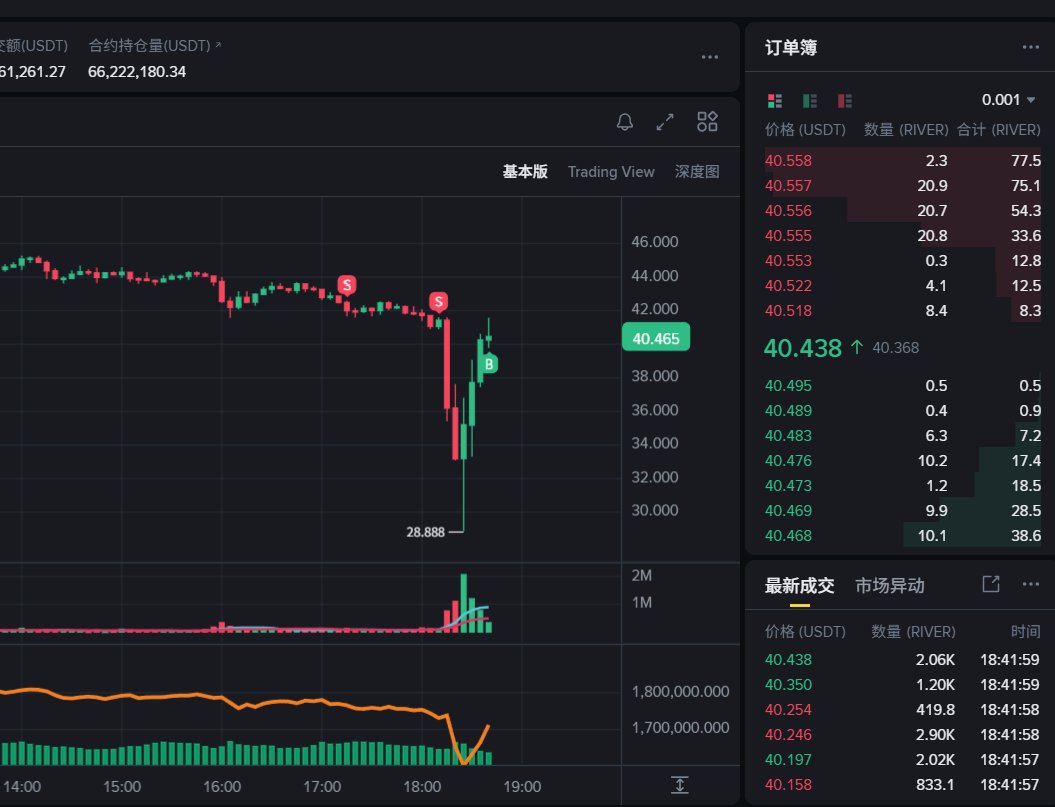Image resolution: width=1055 pixels, height=807 pixels.
Task: Click the 40.246 trade row price
Action: pyautogui.click(x=789, y=735)
